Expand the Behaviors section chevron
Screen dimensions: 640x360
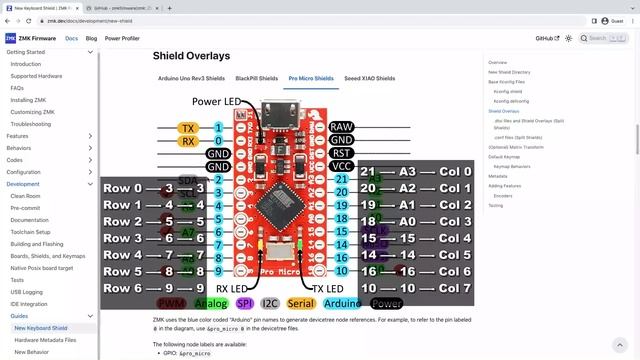(90, 148)
